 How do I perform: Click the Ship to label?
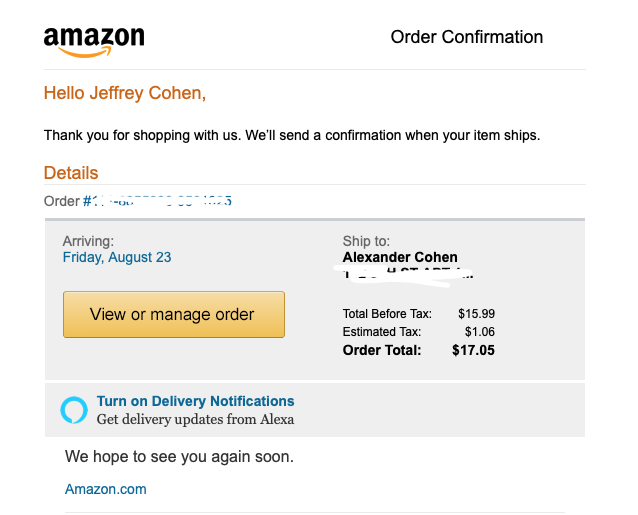(366, 241)
